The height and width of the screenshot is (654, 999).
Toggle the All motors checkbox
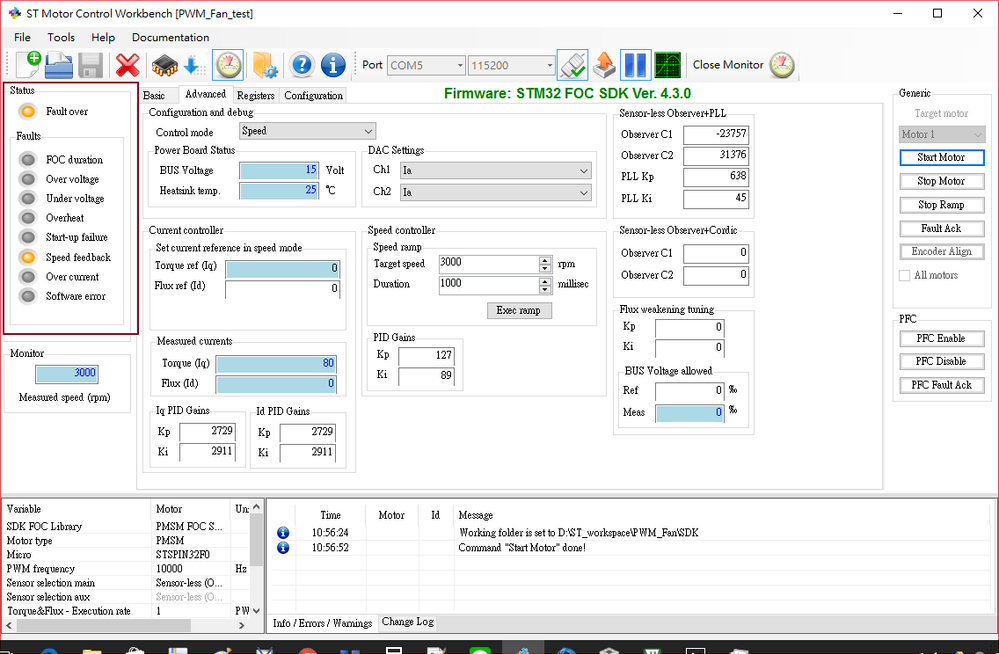904,275
